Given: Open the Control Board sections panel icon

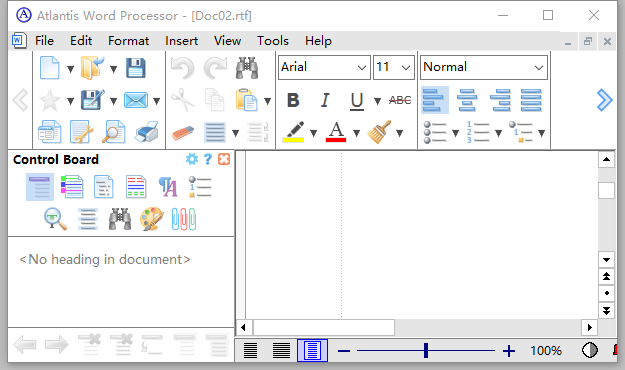Looking at the screenshot, I should (x=136, y=187).
